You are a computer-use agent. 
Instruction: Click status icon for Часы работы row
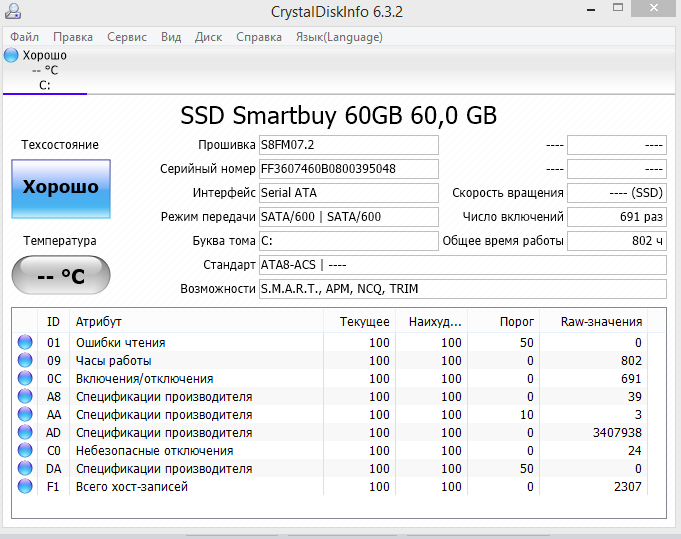(25, 361)
